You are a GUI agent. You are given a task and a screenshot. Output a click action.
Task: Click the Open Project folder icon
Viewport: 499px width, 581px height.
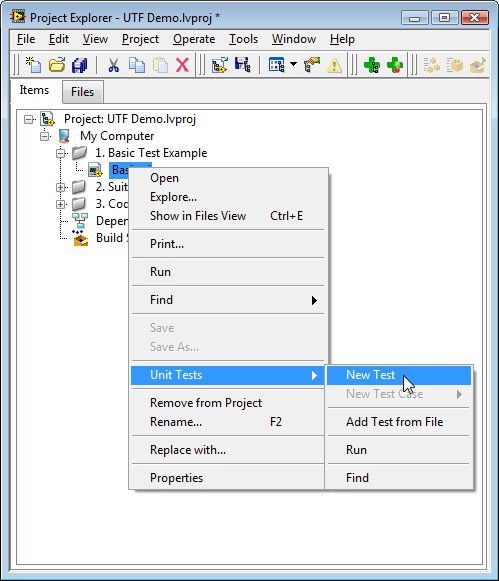[57, 65]
